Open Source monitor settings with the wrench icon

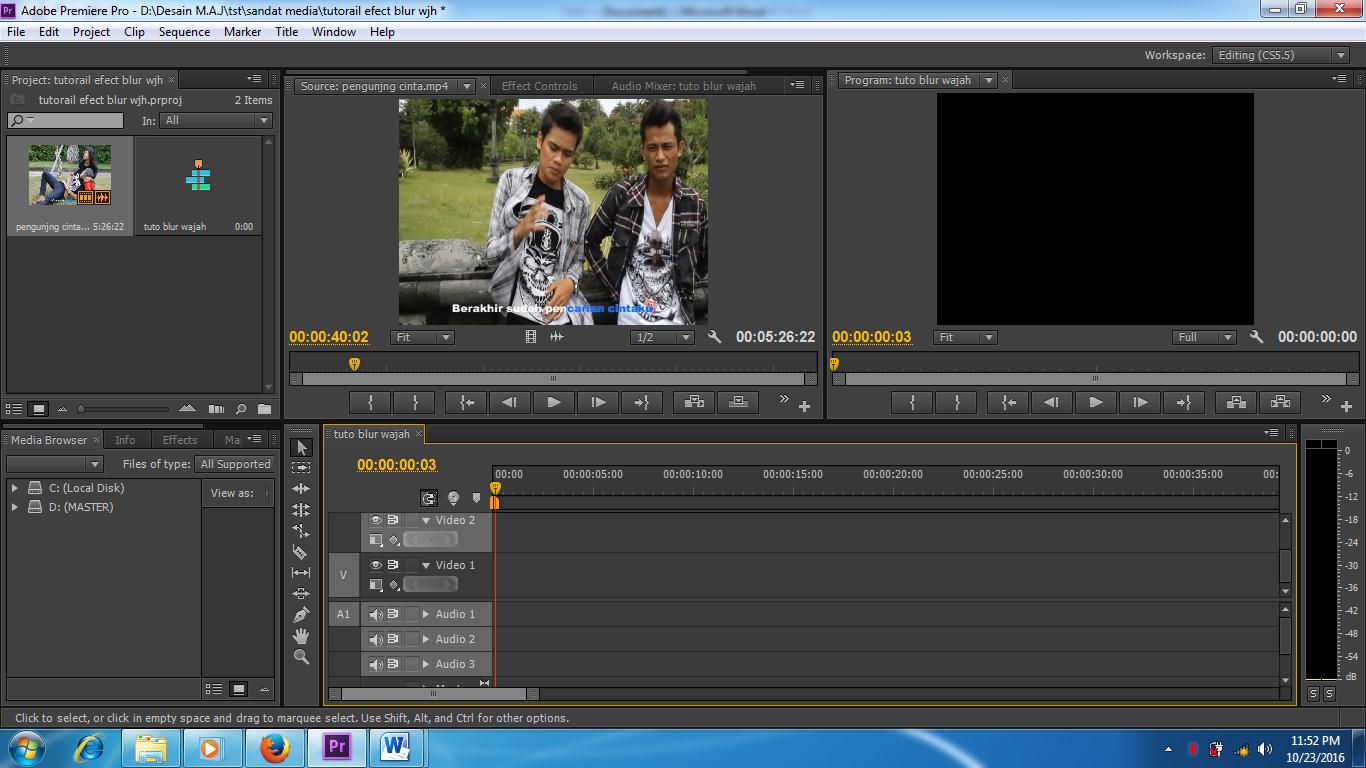(714, 337)
